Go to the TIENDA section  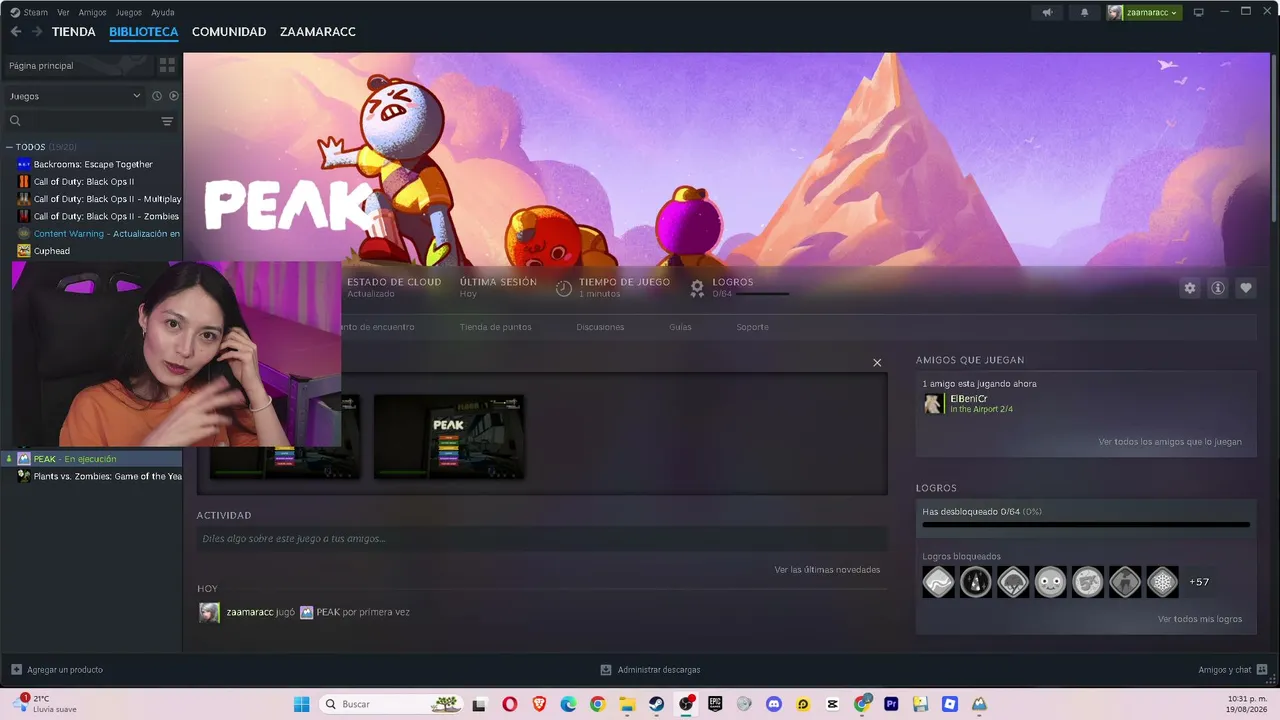(74, 32)
